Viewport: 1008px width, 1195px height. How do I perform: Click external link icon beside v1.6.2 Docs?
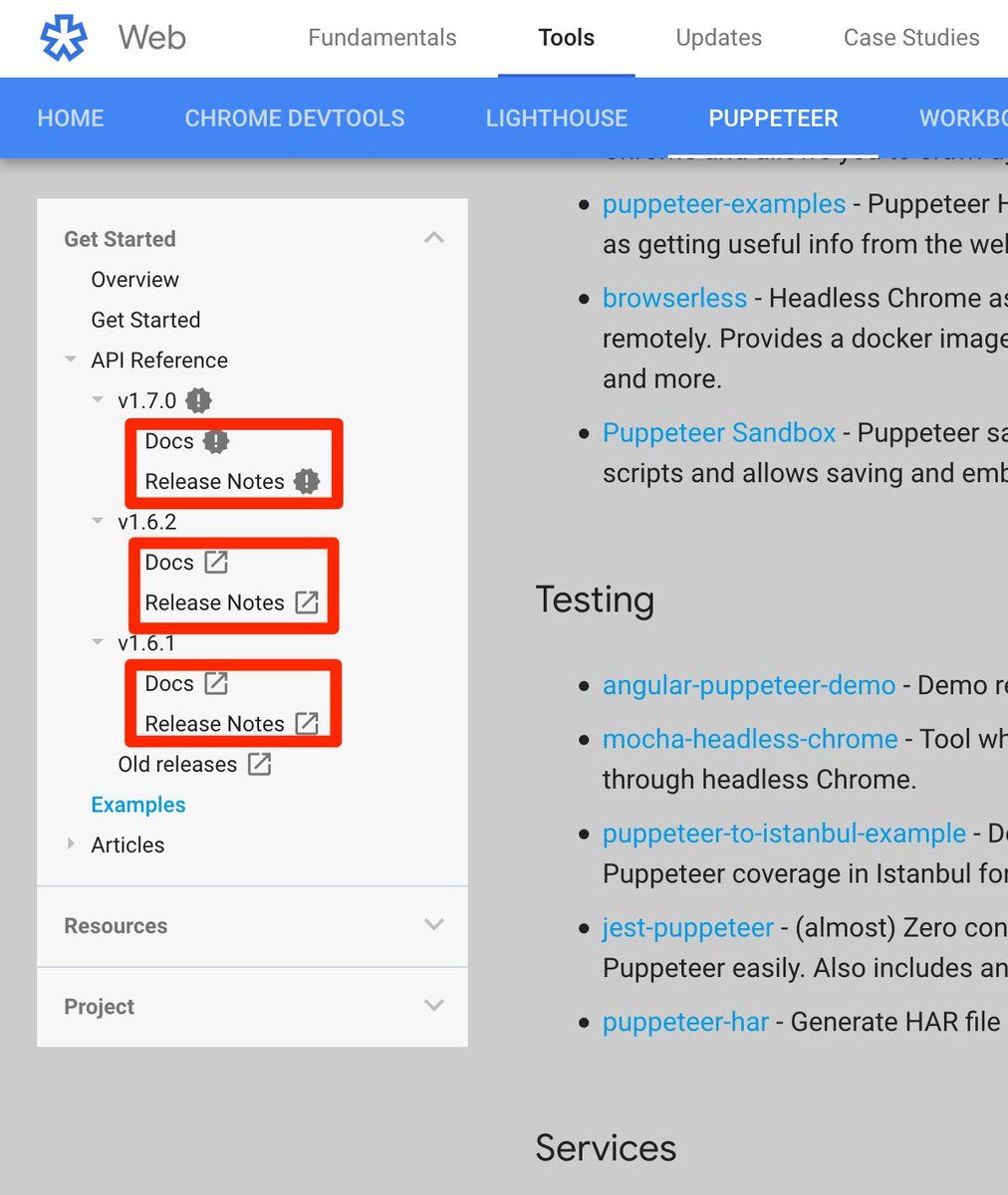[216, 563]
